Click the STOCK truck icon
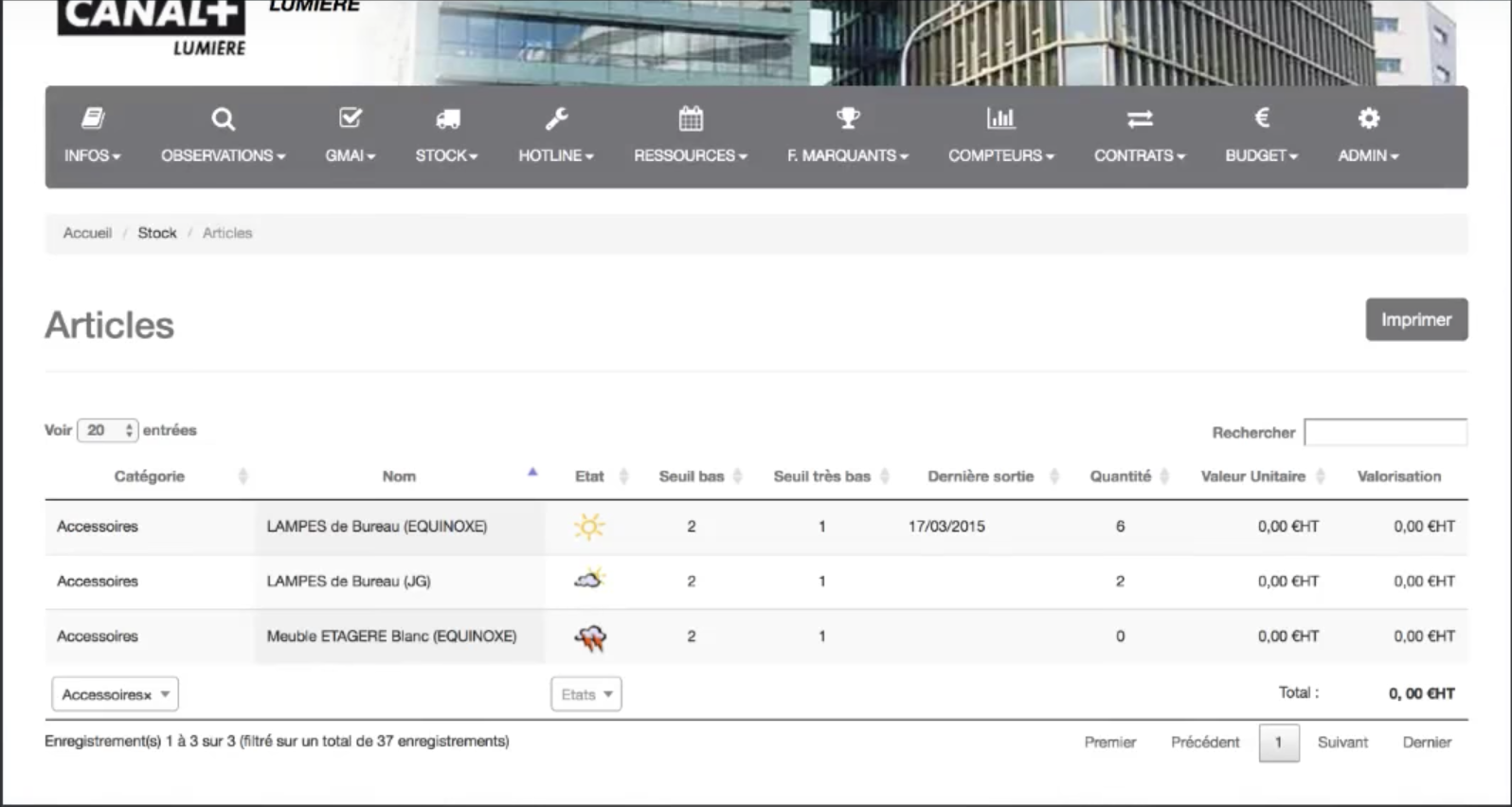The width and height of the screenshot is (1512, 807). point(447,118)
